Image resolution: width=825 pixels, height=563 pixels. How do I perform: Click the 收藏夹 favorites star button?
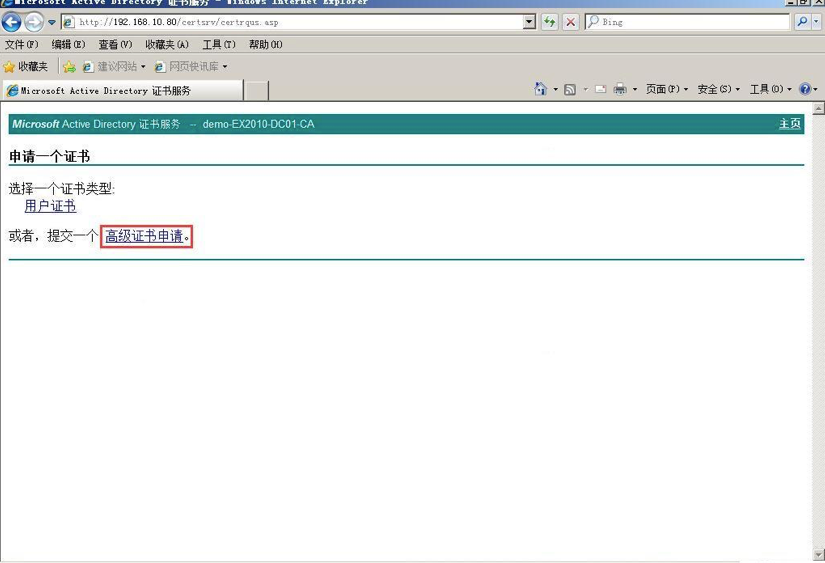coord(25,66)
